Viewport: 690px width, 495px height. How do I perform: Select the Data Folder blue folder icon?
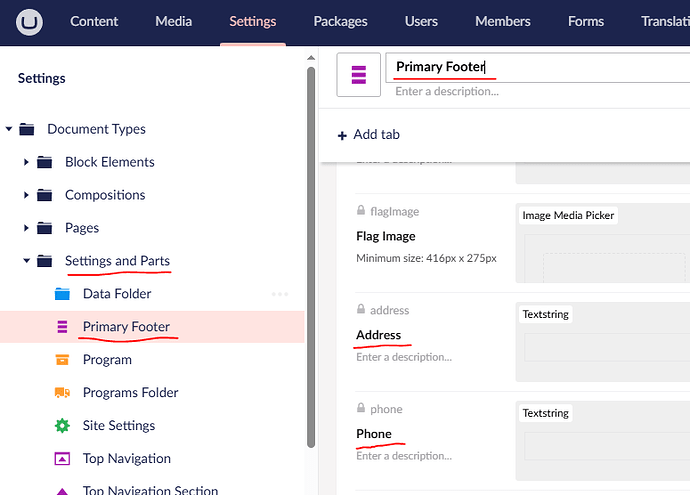coord(62,294)
